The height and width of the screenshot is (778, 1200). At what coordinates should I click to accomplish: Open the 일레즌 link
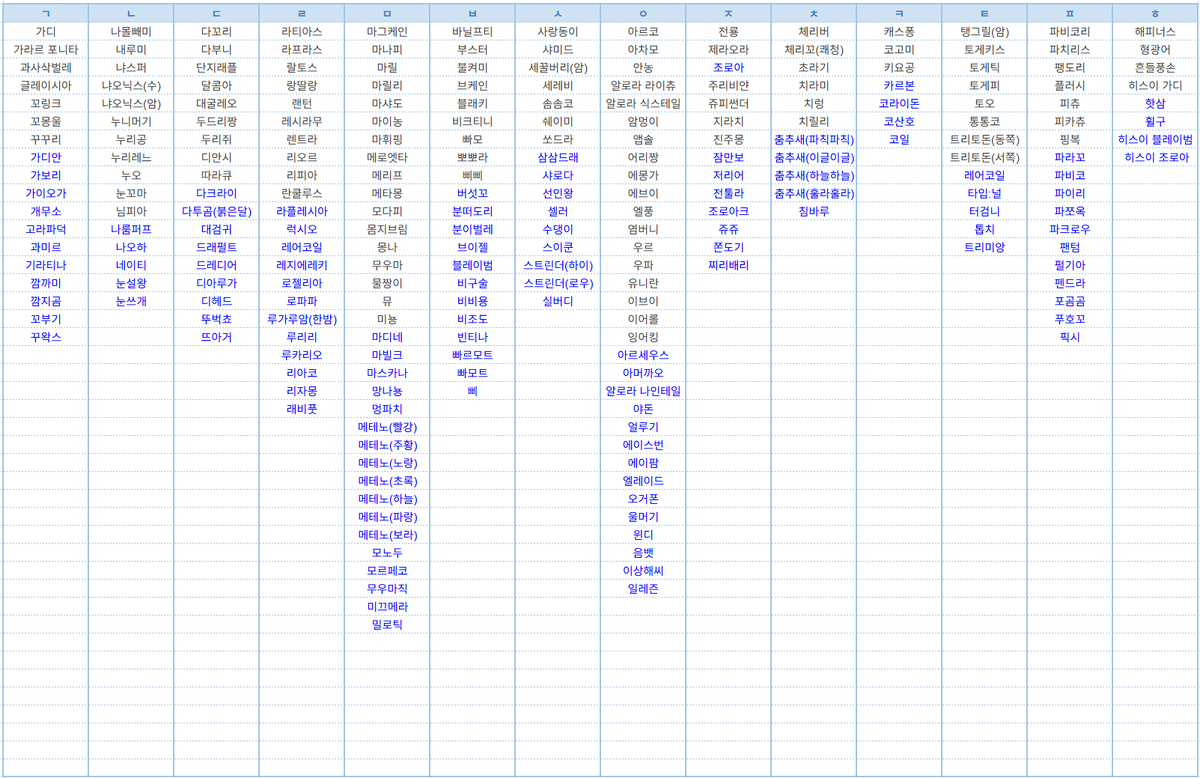643,589
